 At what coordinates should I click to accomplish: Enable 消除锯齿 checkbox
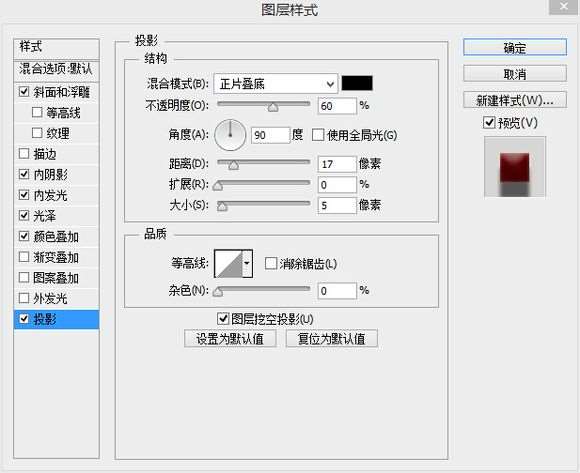point(271,263)
